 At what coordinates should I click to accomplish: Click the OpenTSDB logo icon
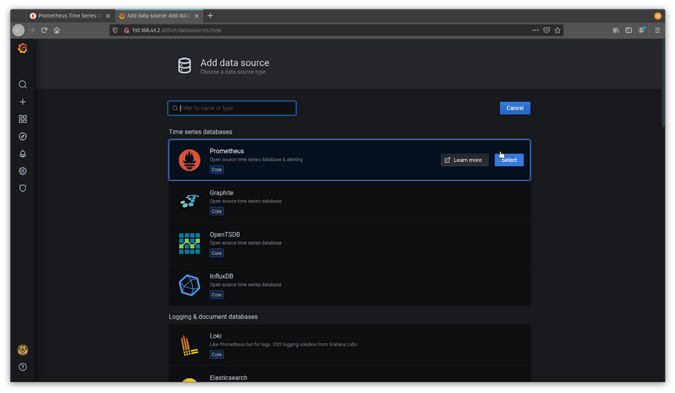tap(189, 243)
